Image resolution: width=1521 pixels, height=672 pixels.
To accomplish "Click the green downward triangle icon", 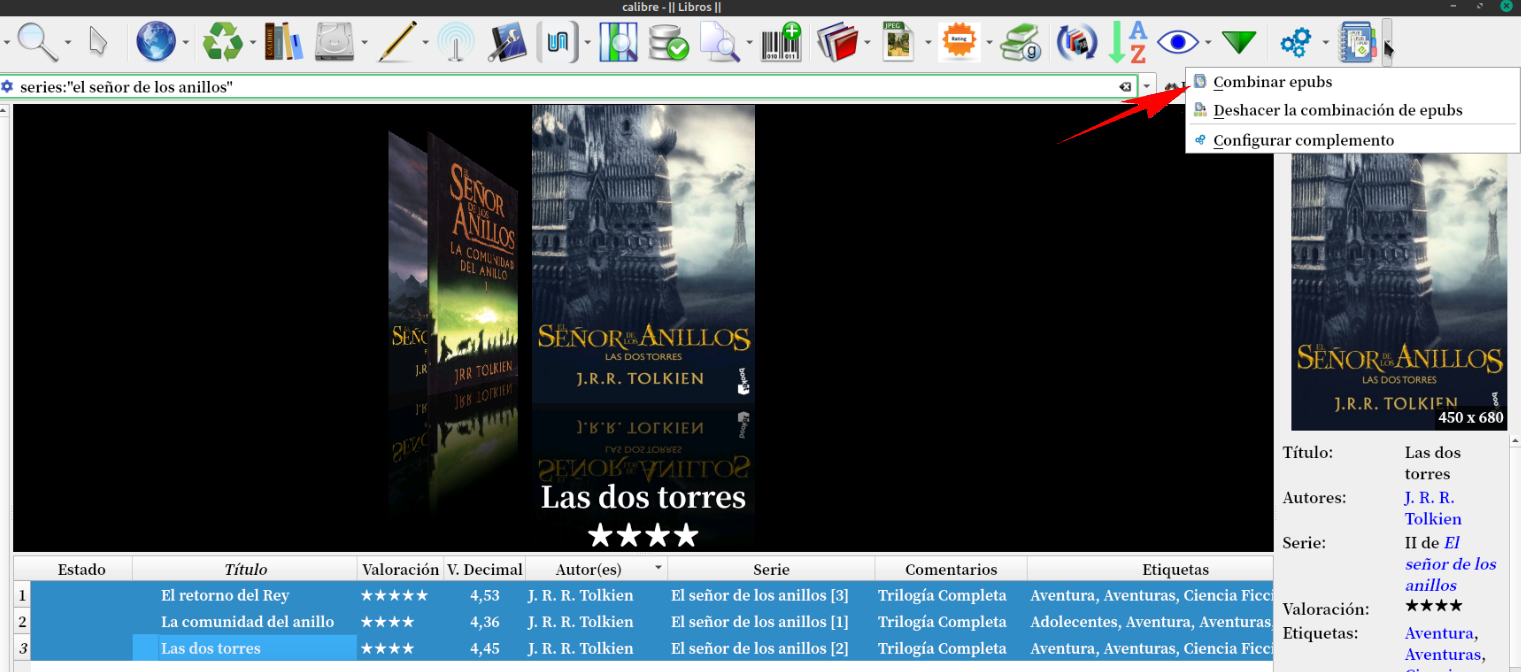I will pos(1239,42).
